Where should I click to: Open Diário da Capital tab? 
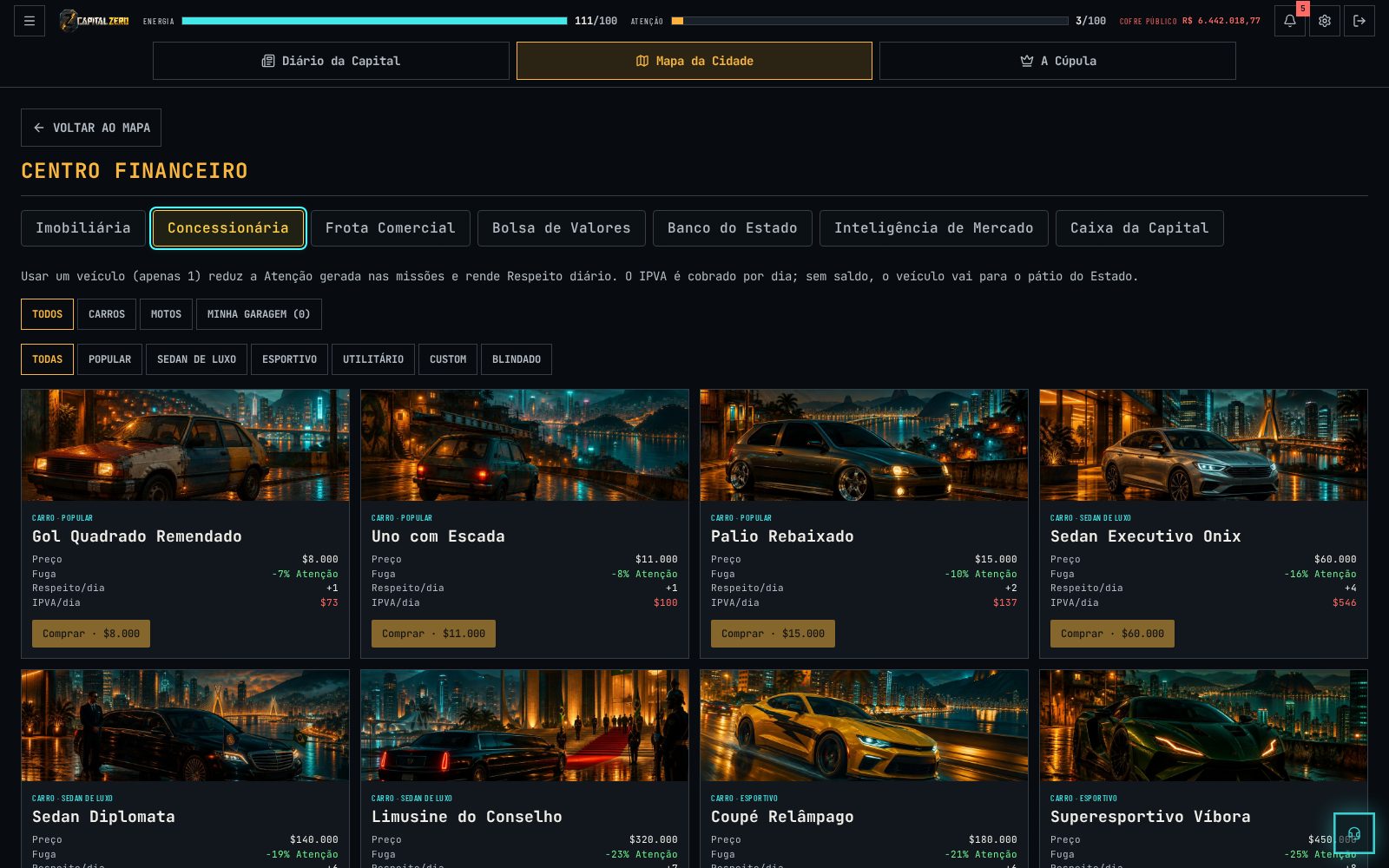point(331,61)
